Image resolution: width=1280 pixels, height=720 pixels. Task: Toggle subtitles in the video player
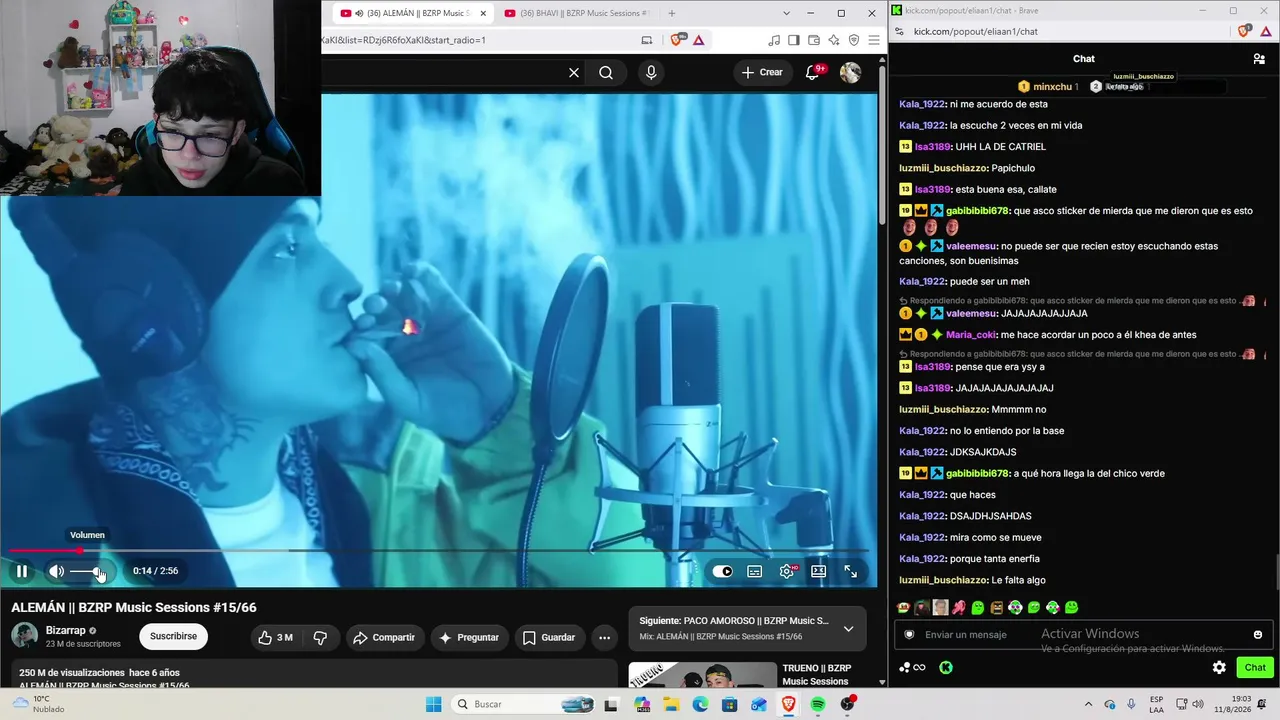tap(755, 571)
